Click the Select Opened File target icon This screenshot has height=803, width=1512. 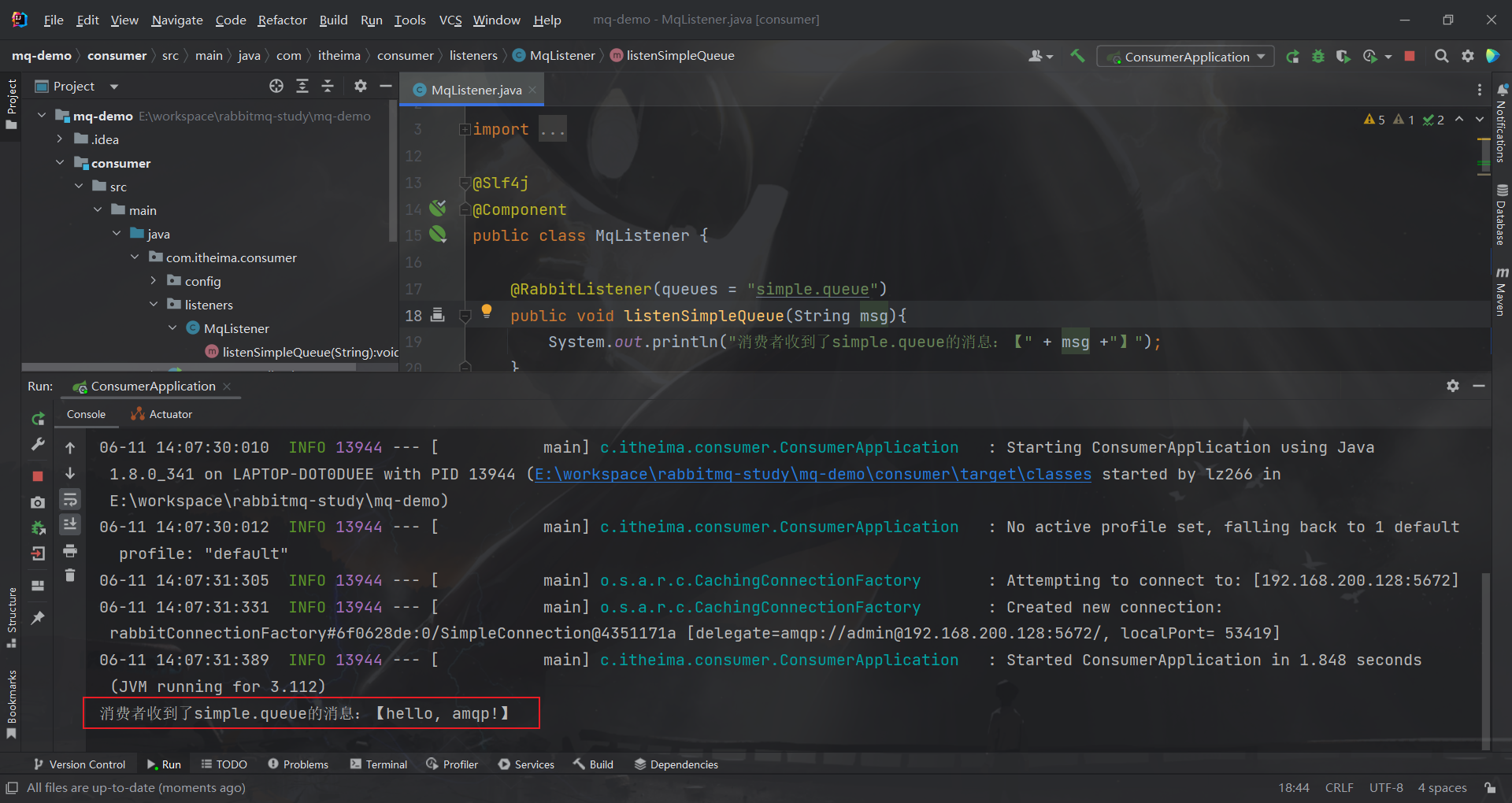(x=276, y=86)
